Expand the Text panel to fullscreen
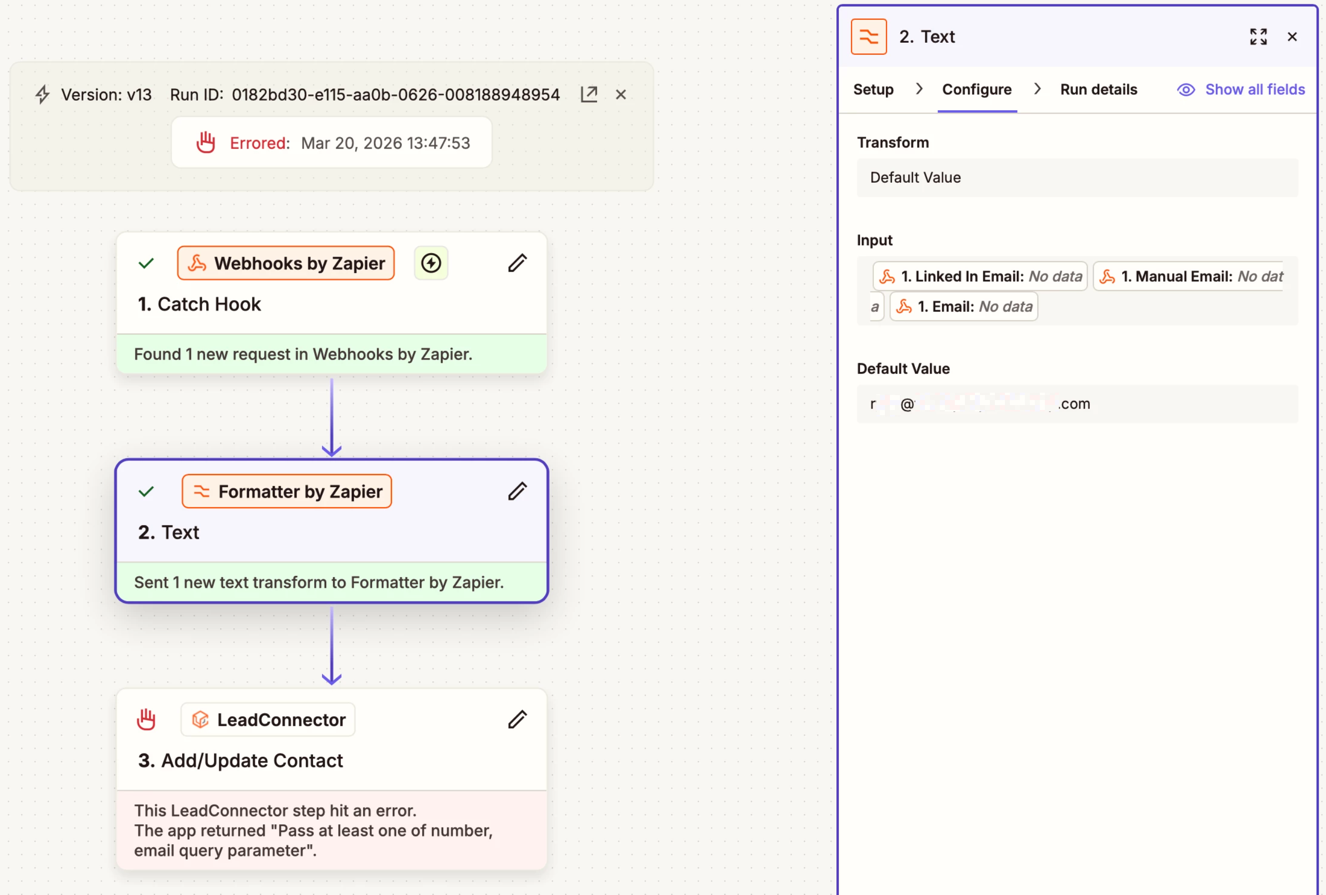Image resolution: width=1326 pixels, height=895 pixels. (x=1258, y=37)
